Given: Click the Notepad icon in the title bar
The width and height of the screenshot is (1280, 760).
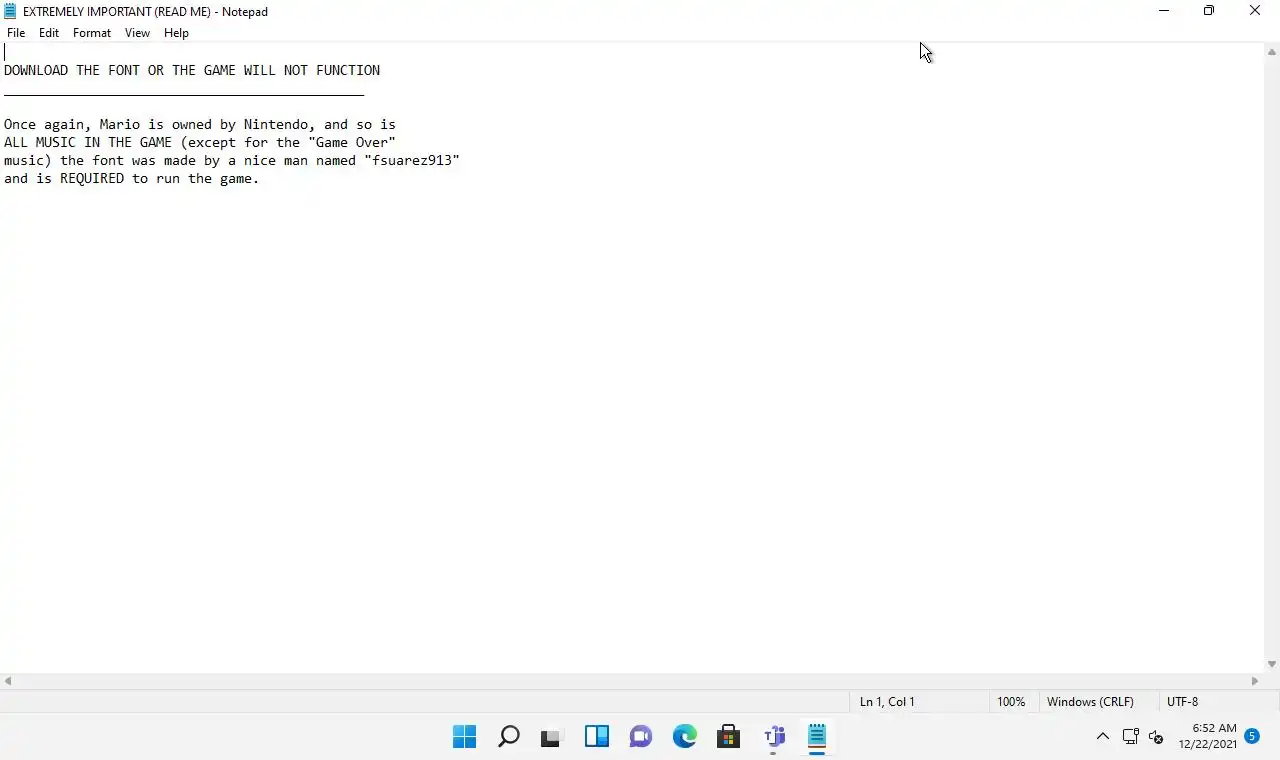Looking at the screenshot, I should [10, 11].
